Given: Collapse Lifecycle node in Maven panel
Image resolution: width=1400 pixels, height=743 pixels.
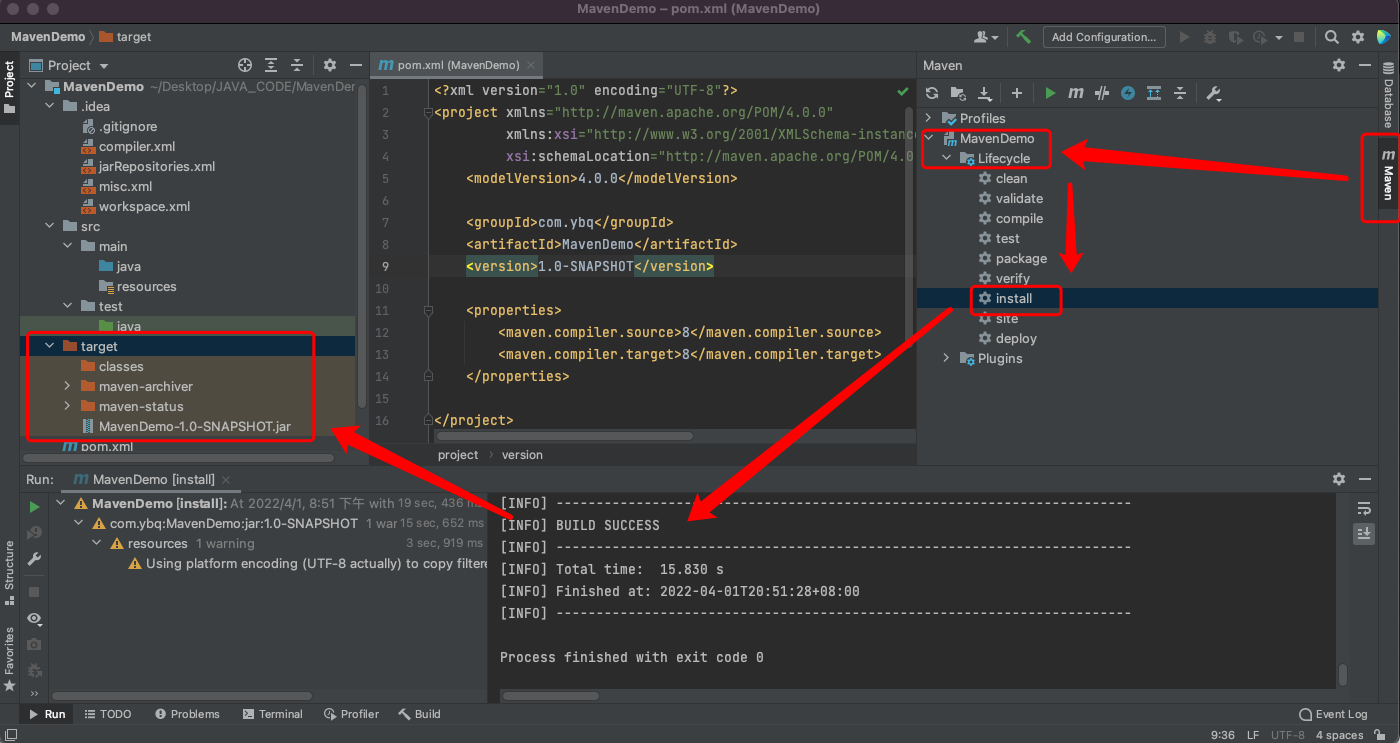Looking at the screenshot, I should click(946, 158).
